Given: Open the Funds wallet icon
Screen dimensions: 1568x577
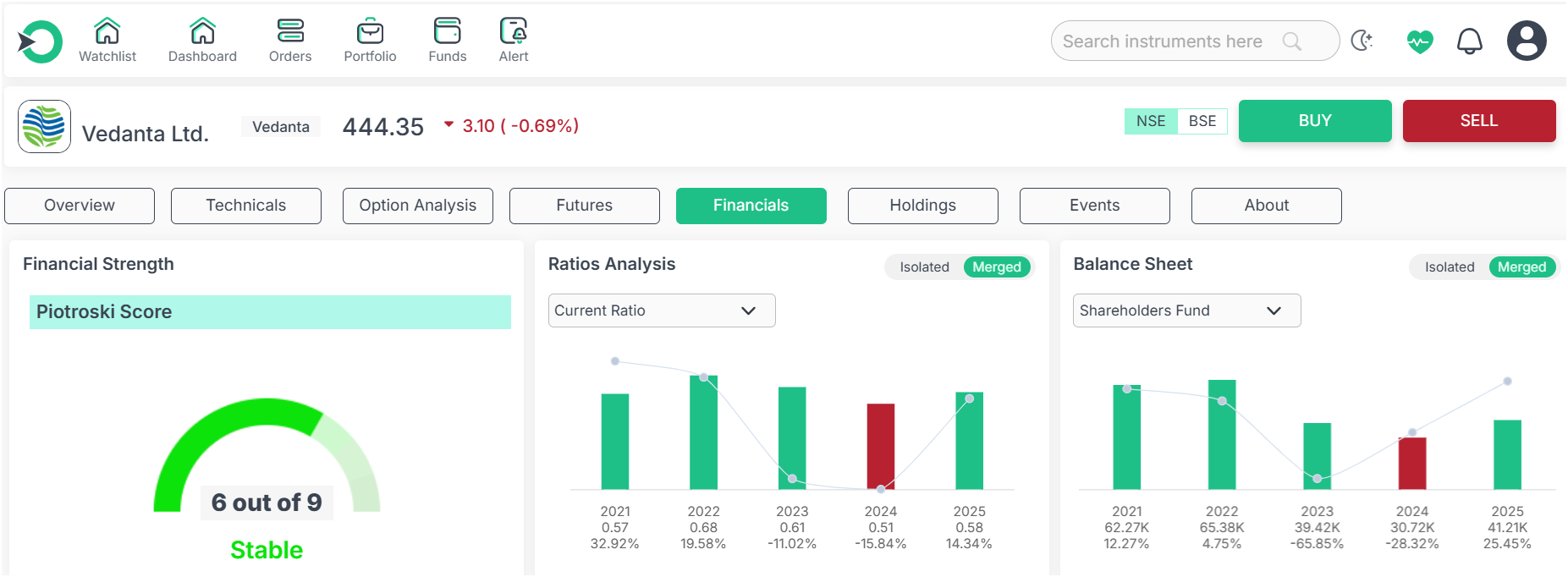Looking at the screenshot, I should point(448,31).
